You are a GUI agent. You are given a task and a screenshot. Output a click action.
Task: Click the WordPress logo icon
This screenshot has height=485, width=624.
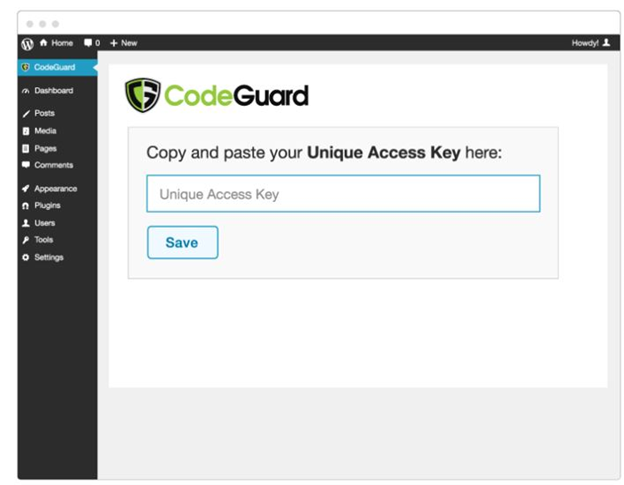click(27, 43)
